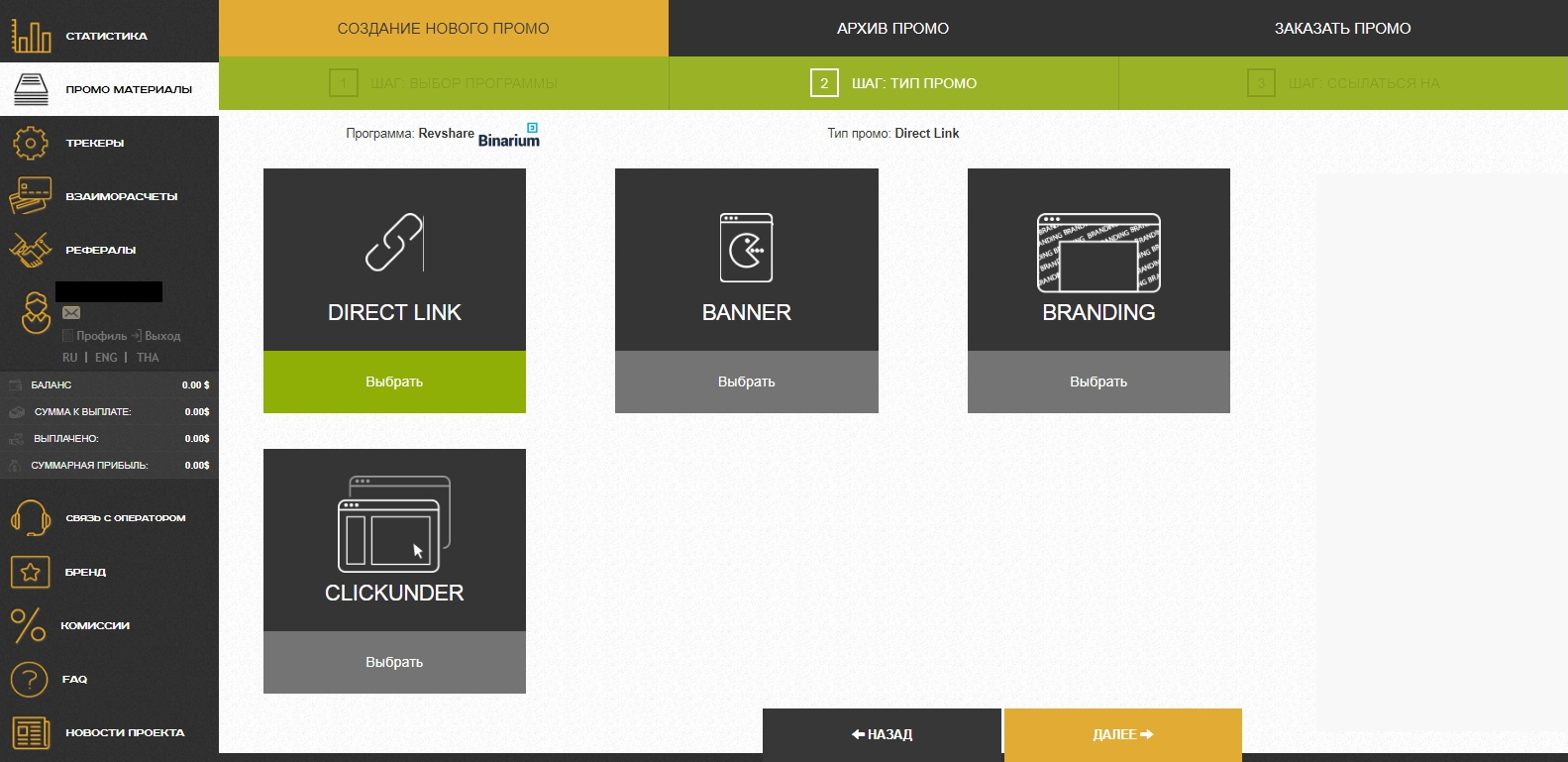Open Связь с оператором headset icon
This screenshot has height=762, width=1568.
(31, 518)
